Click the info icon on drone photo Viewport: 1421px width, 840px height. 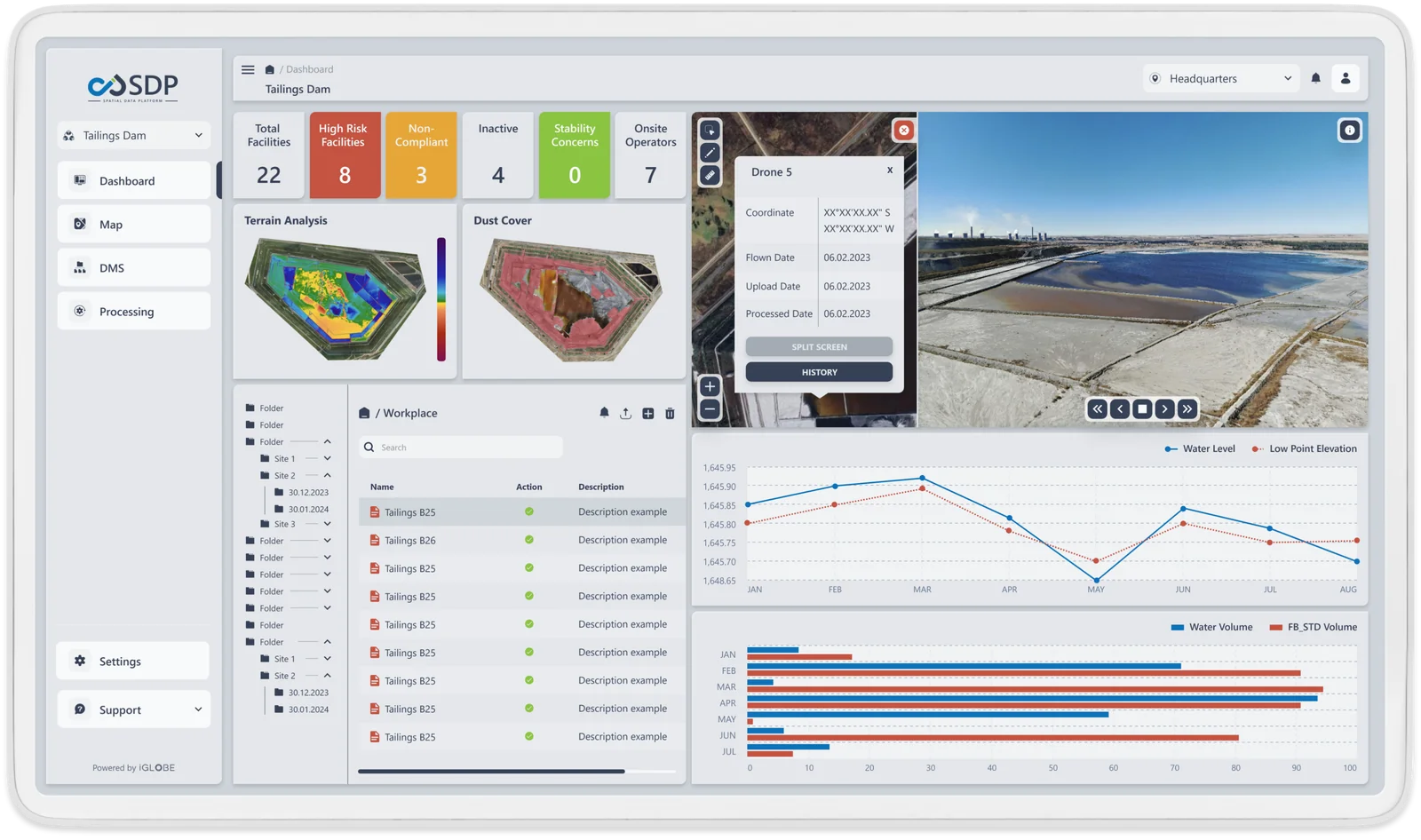coord(1349,131)
